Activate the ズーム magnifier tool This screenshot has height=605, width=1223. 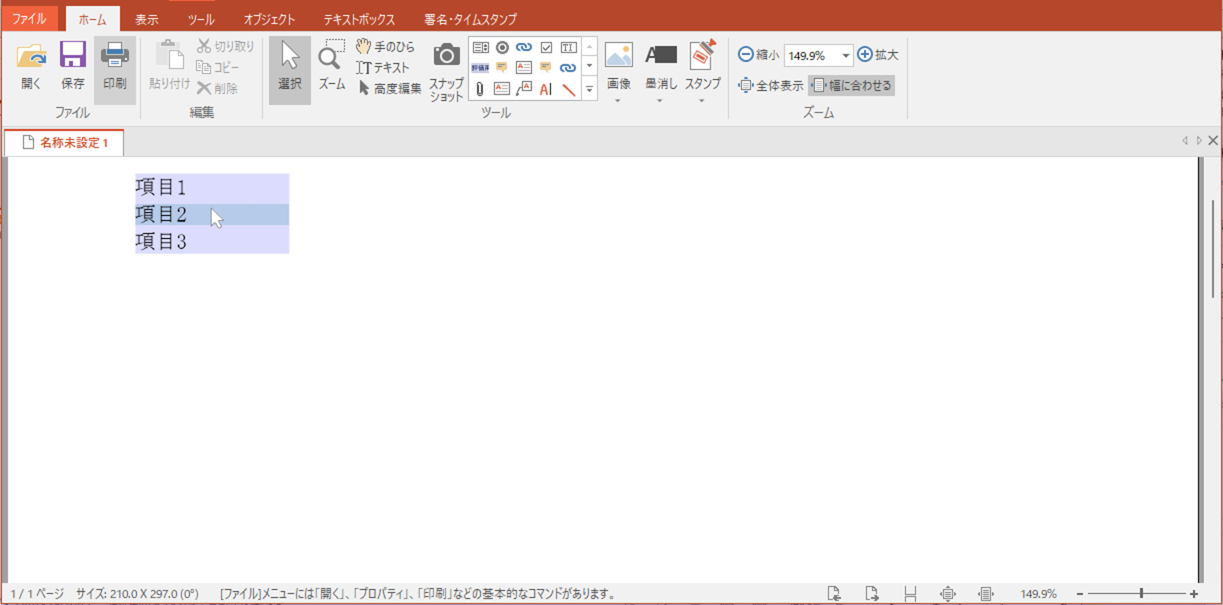332,67
